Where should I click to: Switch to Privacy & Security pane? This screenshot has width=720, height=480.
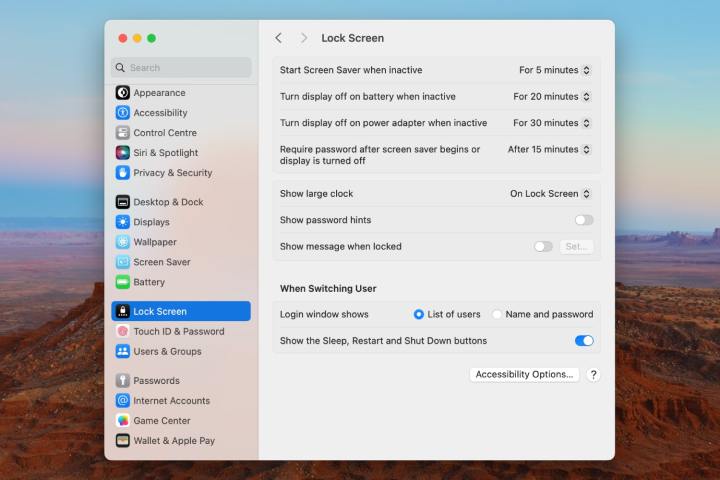[x=181, y=173]
